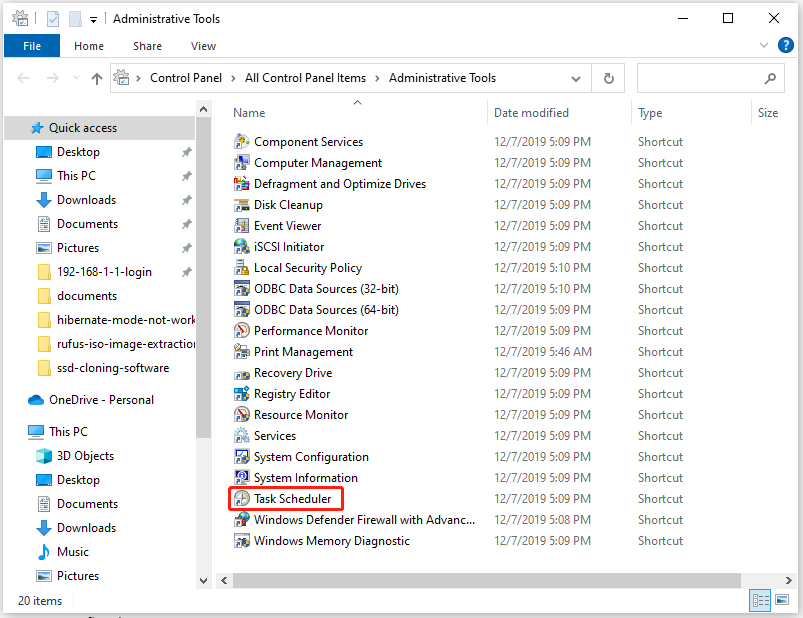Open the View ribbon tab
The image size is (803, 618).
(203, 46)
